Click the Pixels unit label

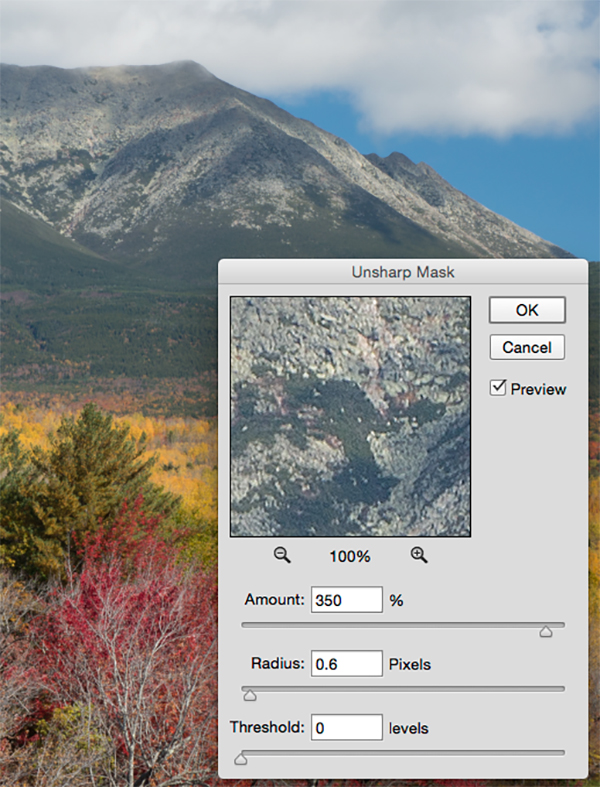pos(410,665)
